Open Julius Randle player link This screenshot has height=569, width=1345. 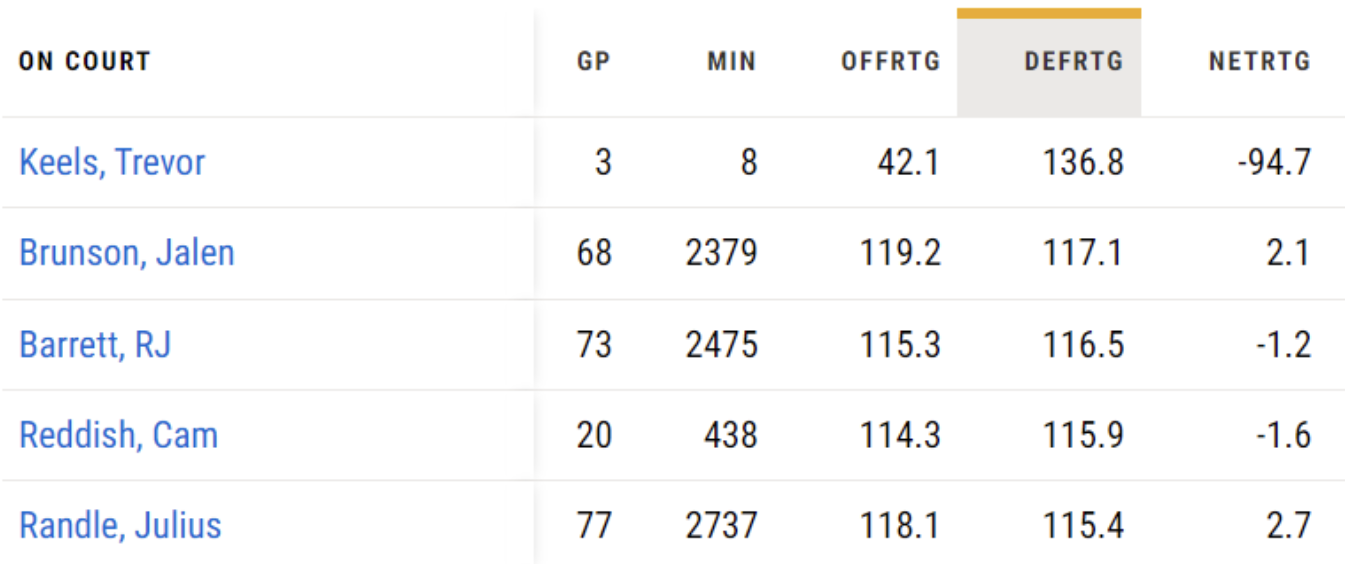coord(120,525)
